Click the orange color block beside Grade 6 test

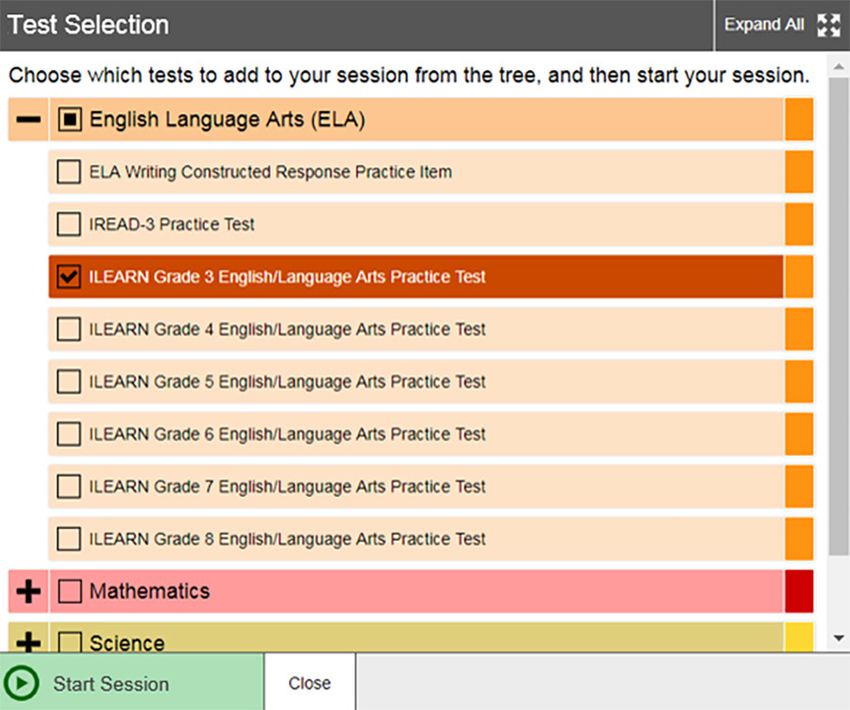click(799, 434)
